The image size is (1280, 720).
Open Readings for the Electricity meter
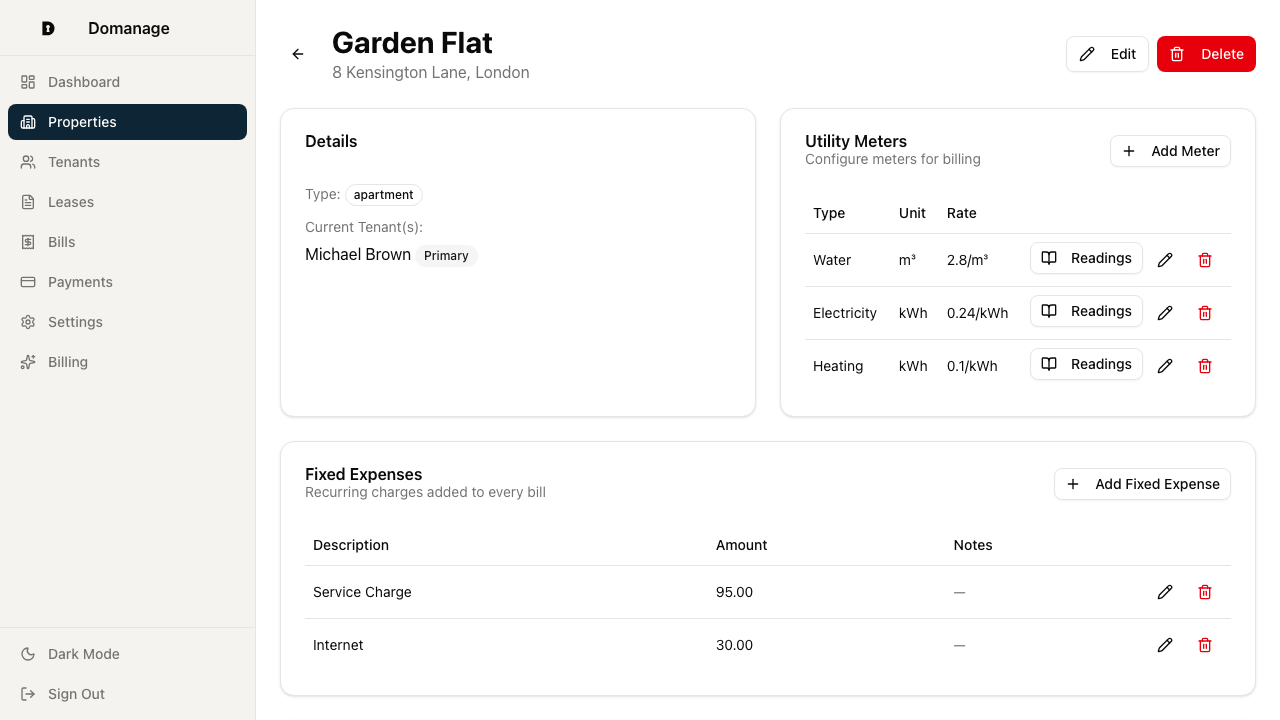click(1086, 311)
